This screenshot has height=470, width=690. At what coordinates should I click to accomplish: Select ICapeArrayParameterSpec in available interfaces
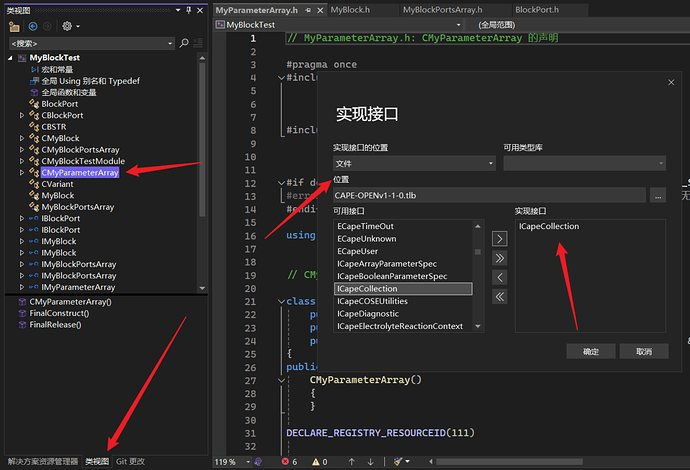387,264
